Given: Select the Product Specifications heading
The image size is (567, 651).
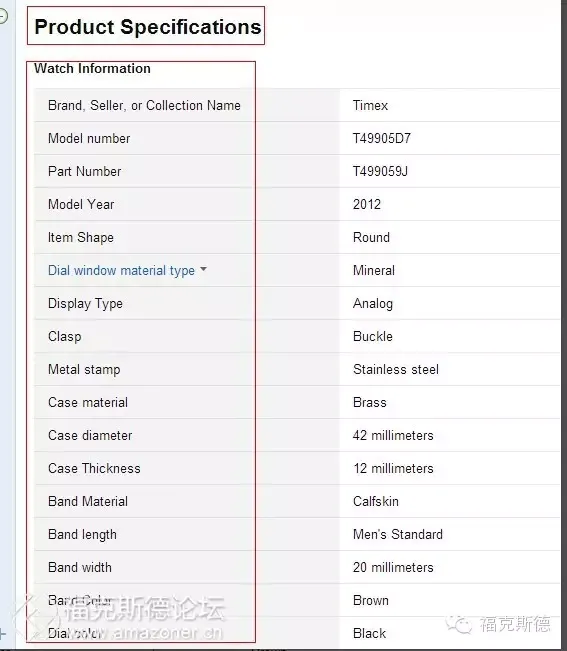Looking at the screenshot, I should [x=148, y=27].
